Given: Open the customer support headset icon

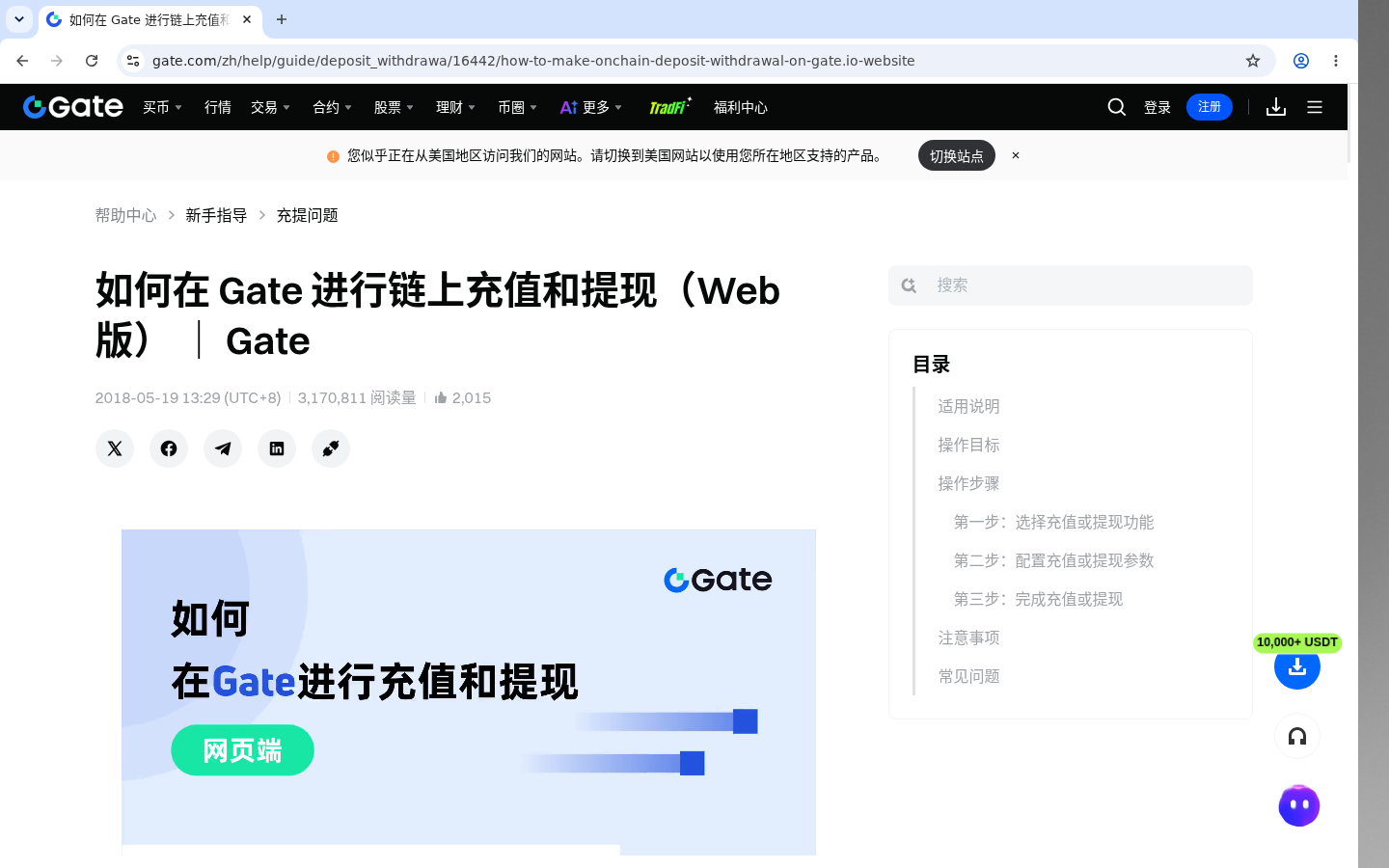Looking at the screenshot, I should [1297, 737].
